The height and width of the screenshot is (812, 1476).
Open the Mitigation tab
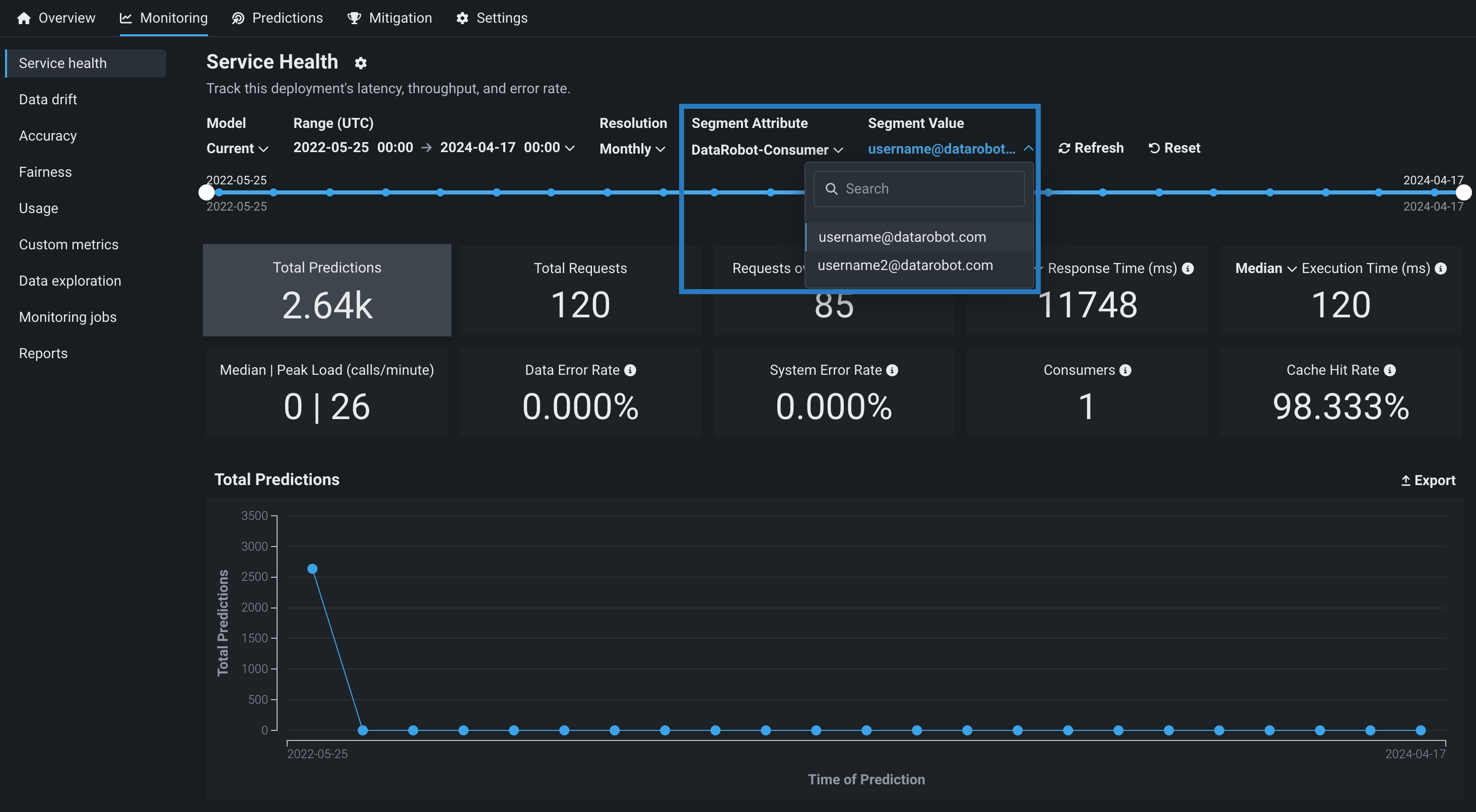[389, 18]
